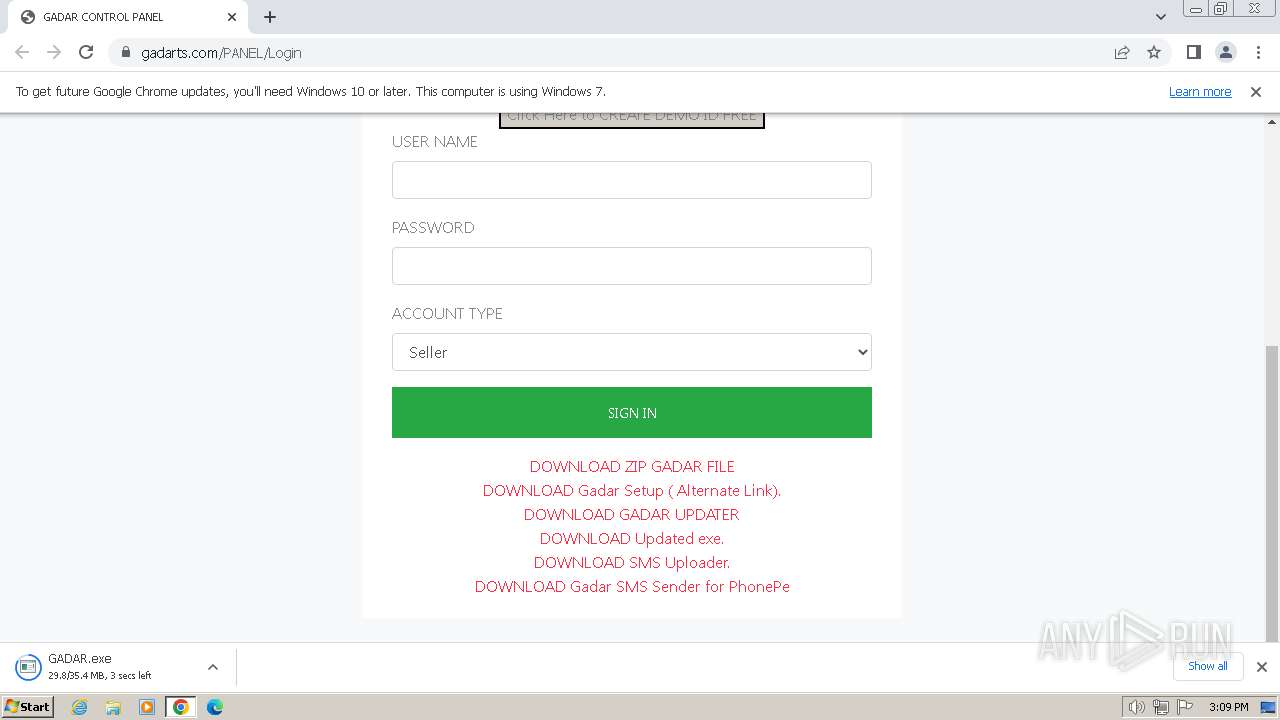Open DOWNLOAD Gadar SMS Sender for PhonePe

pos(632,586)
